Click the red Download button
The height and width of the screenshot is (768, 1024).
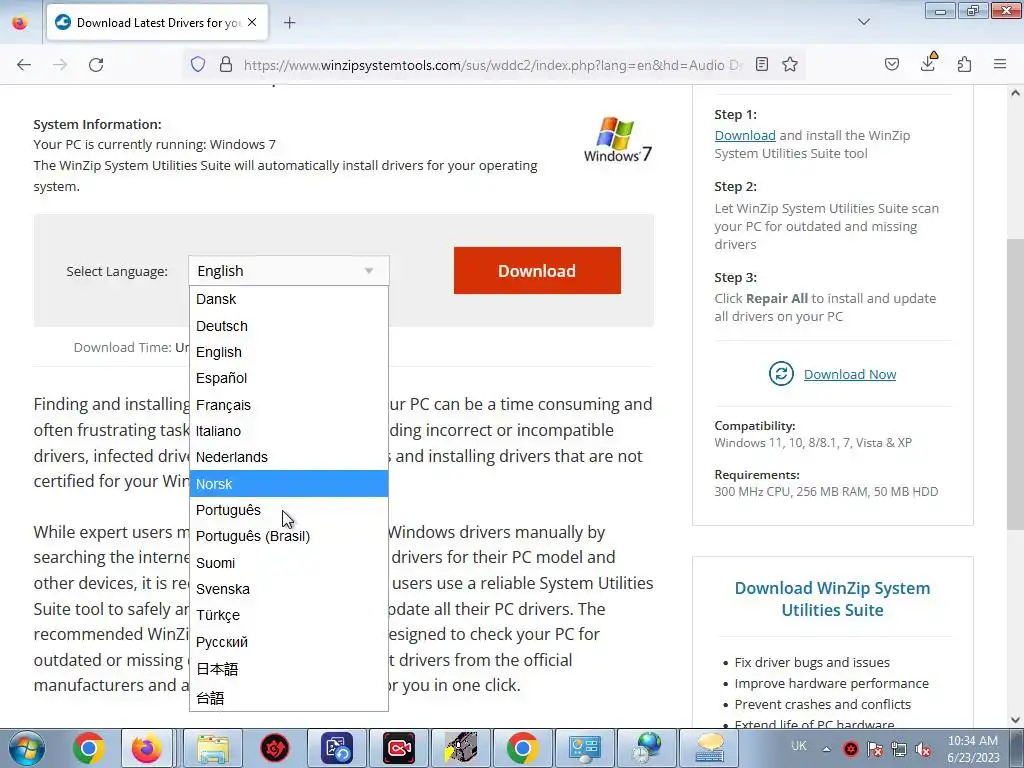coord(537,270)
